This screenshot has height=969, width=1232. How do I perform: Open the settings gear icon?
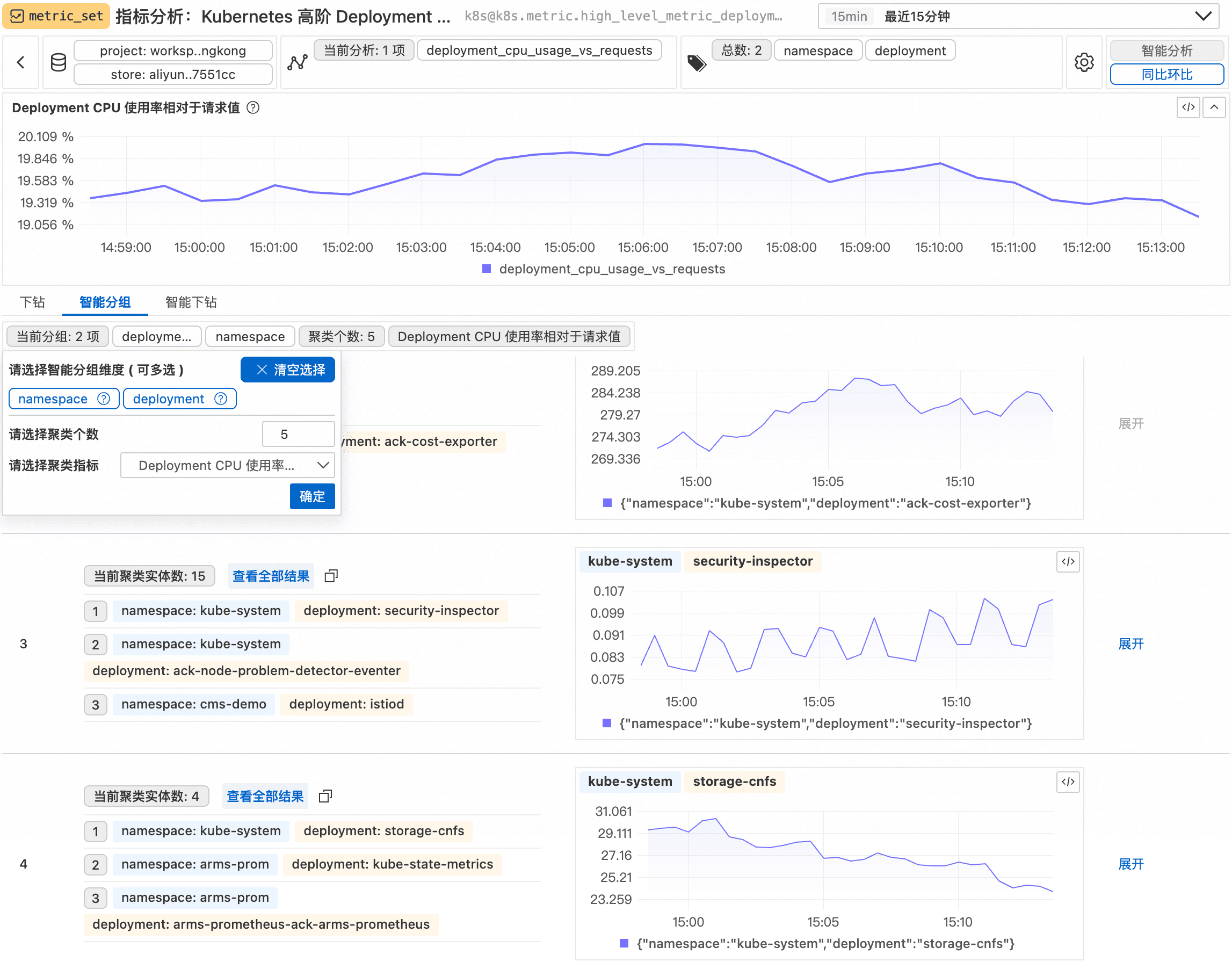tap(1084, 62)
